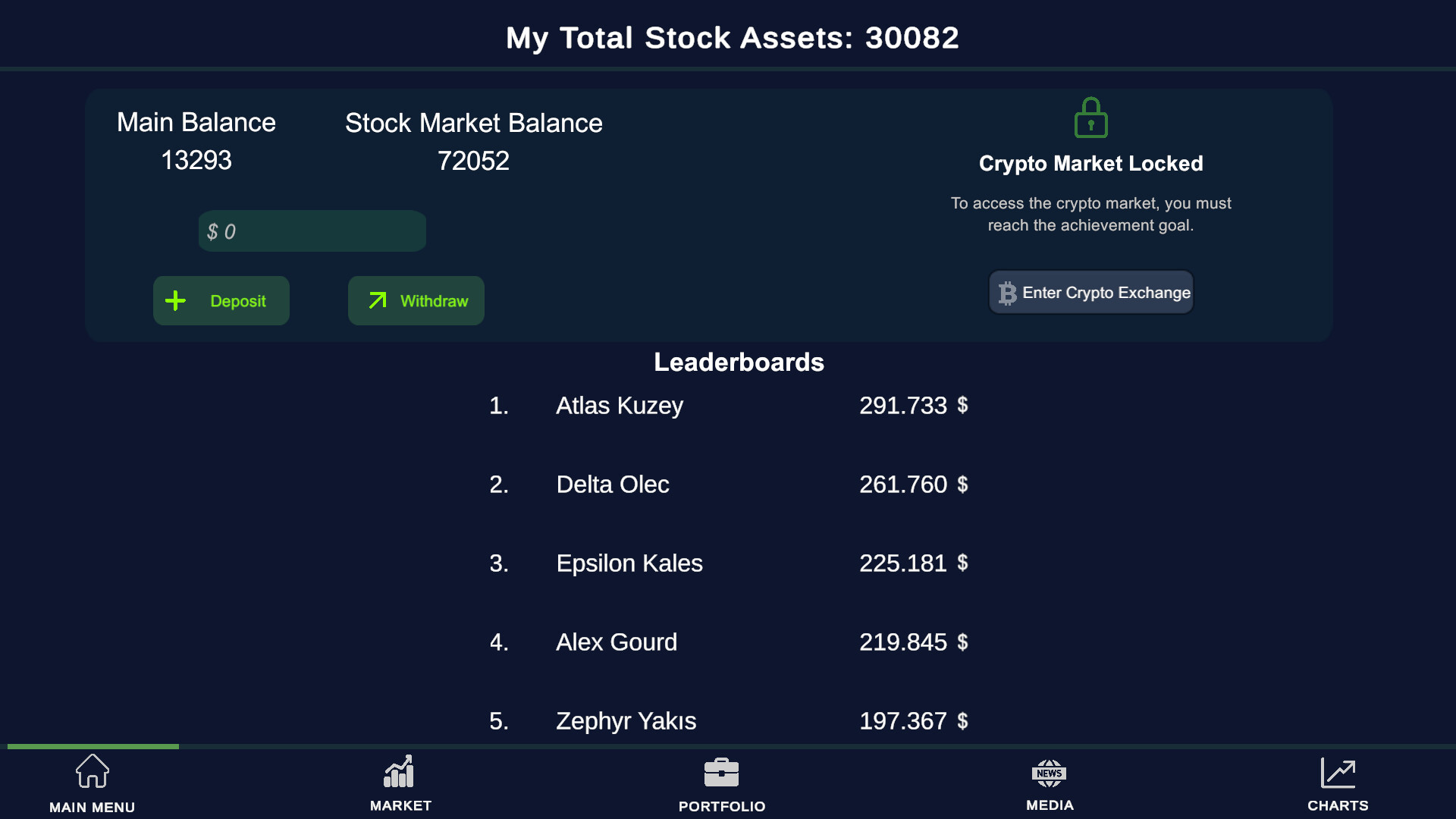
Task: Click Enter Crypto Exchange button
Action: click(x=1090, y=293)
